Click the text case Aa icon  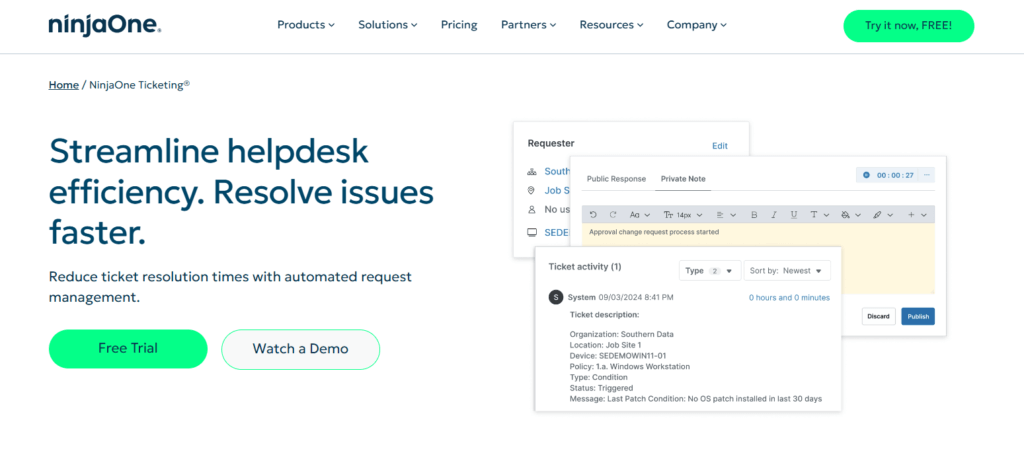(635, 214)
